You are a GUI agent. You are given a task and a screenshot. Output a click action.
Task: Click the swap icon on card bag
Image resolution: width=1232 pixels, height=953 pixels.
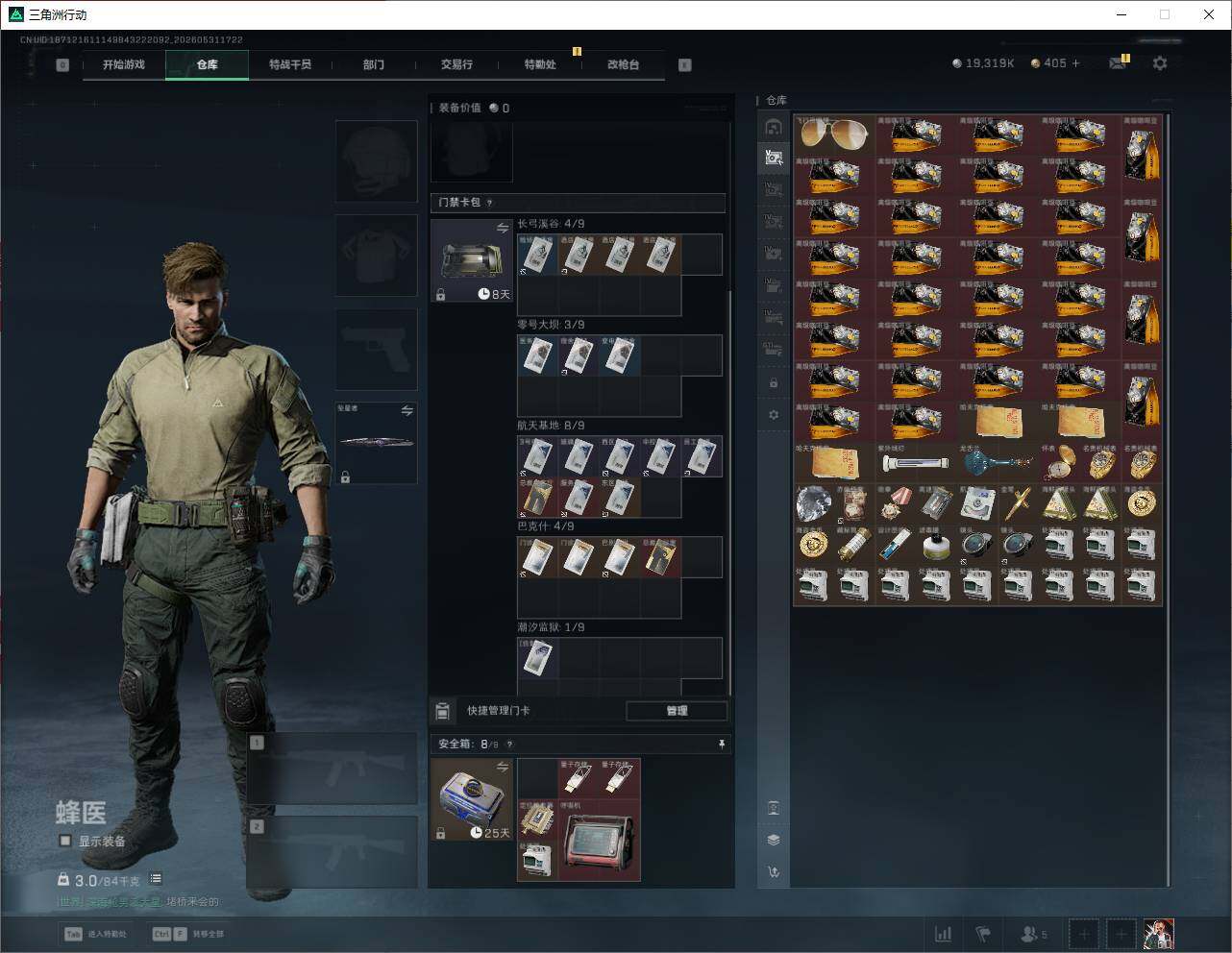(x=503, y=229)
